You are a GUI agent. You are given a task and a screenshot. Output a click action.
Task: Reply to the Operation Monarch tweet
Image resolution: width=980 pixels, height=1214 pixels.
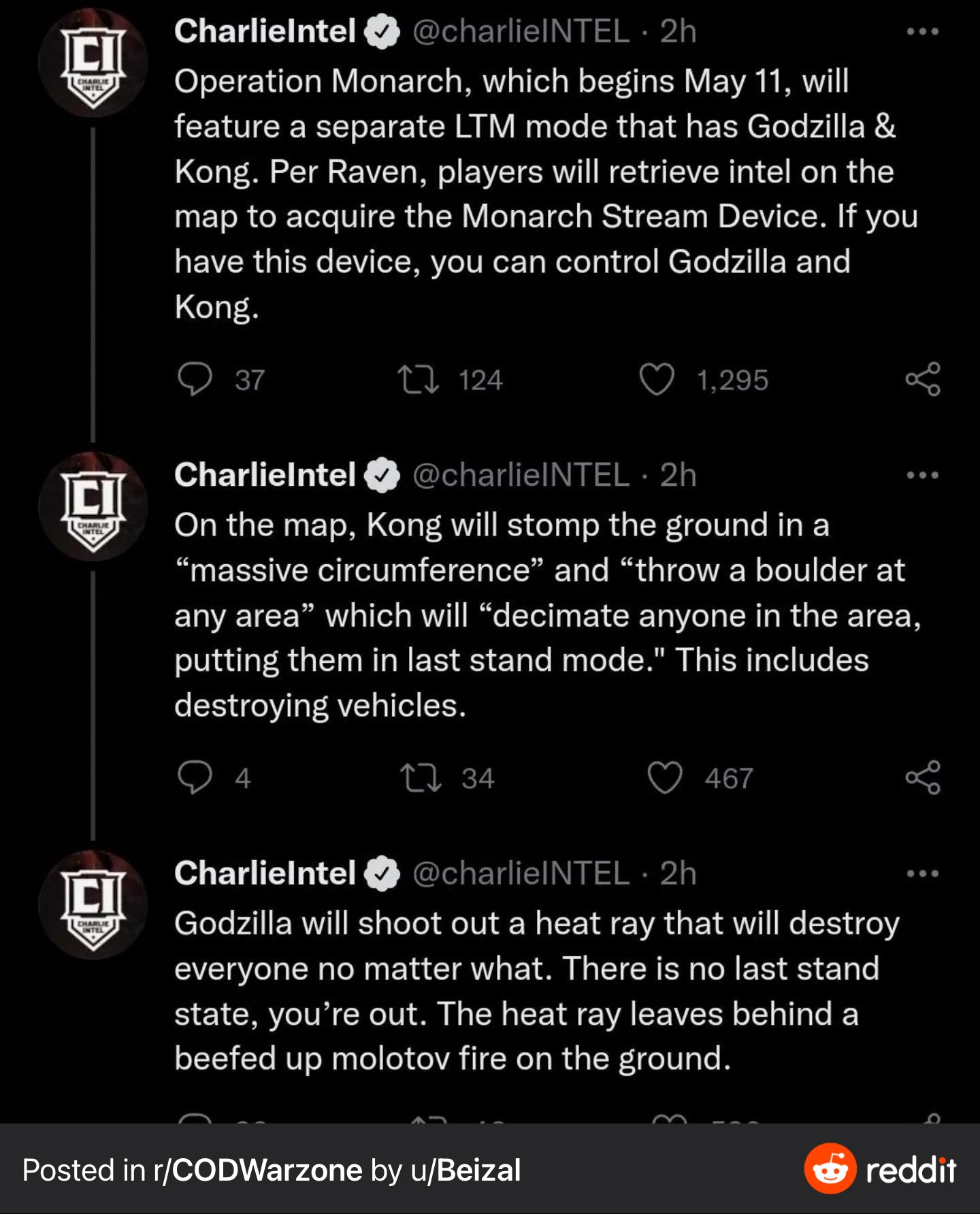[x=195, y=379]
